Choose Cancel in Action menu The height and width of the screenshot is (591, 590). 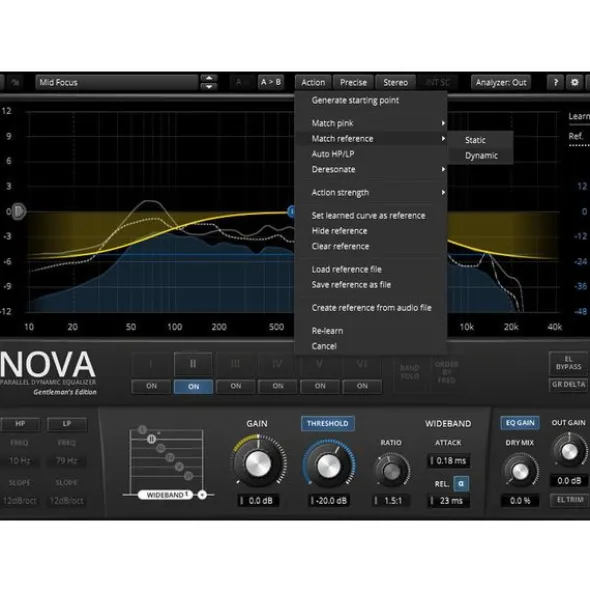point(371,346)
